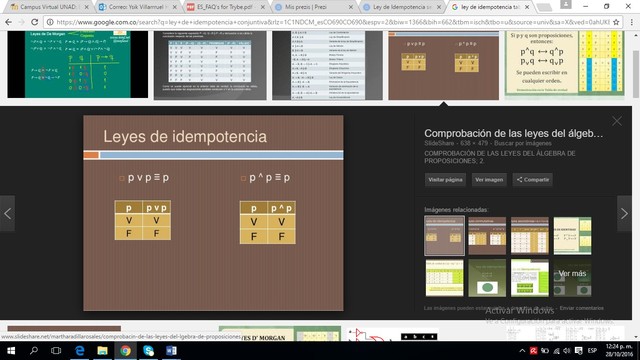Open the large Leyes de idempotencia preview image
The height and width of the screenshot is (360, 640).
click(x=213, y=213)
